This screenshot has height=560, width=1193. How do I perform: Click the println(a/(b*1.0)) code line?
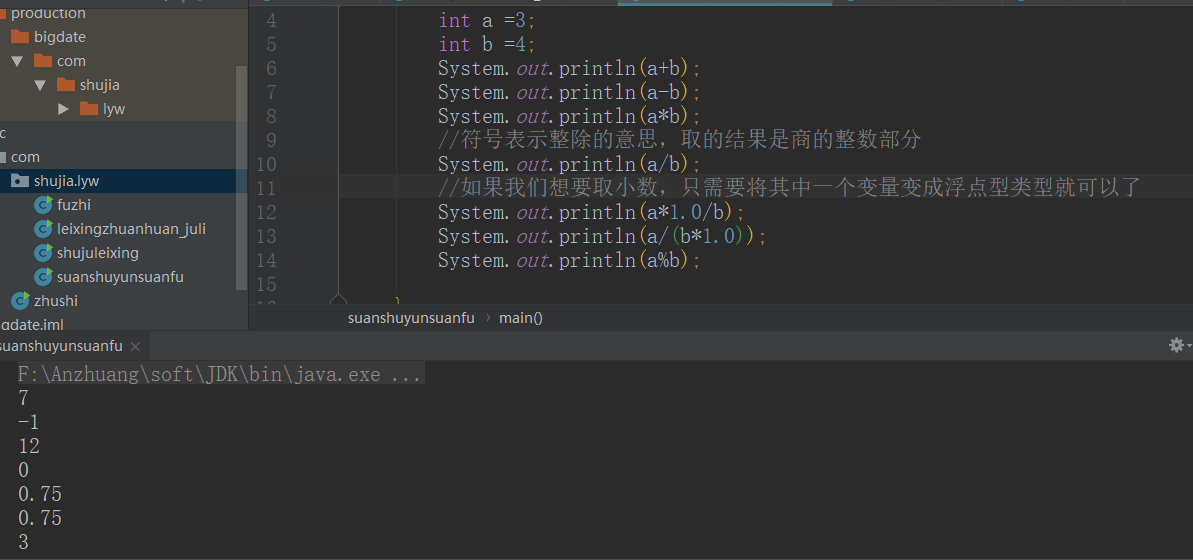(602, 236)
